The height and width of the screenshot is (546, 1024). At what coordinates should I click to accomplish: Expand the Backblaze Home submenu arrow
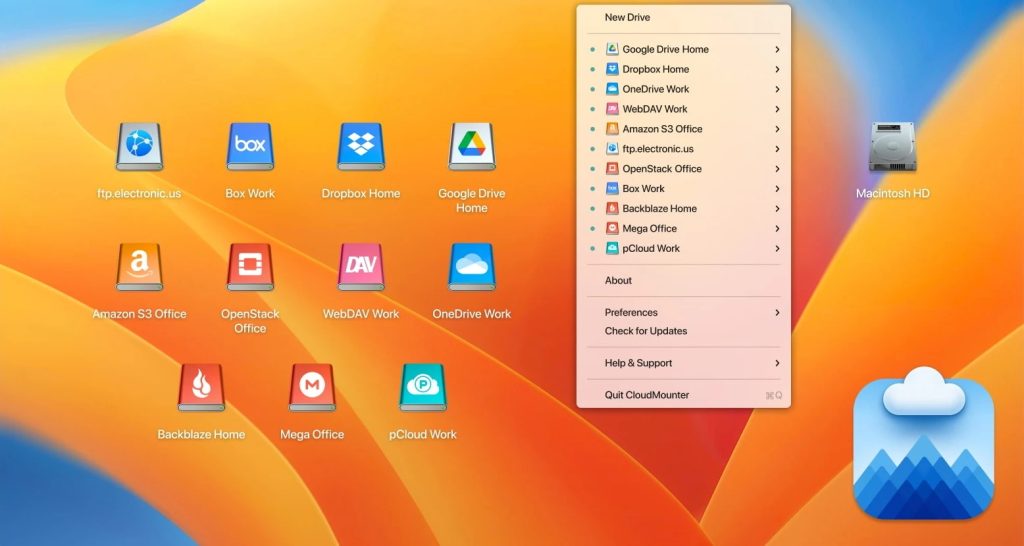click(x=777, y=208)
